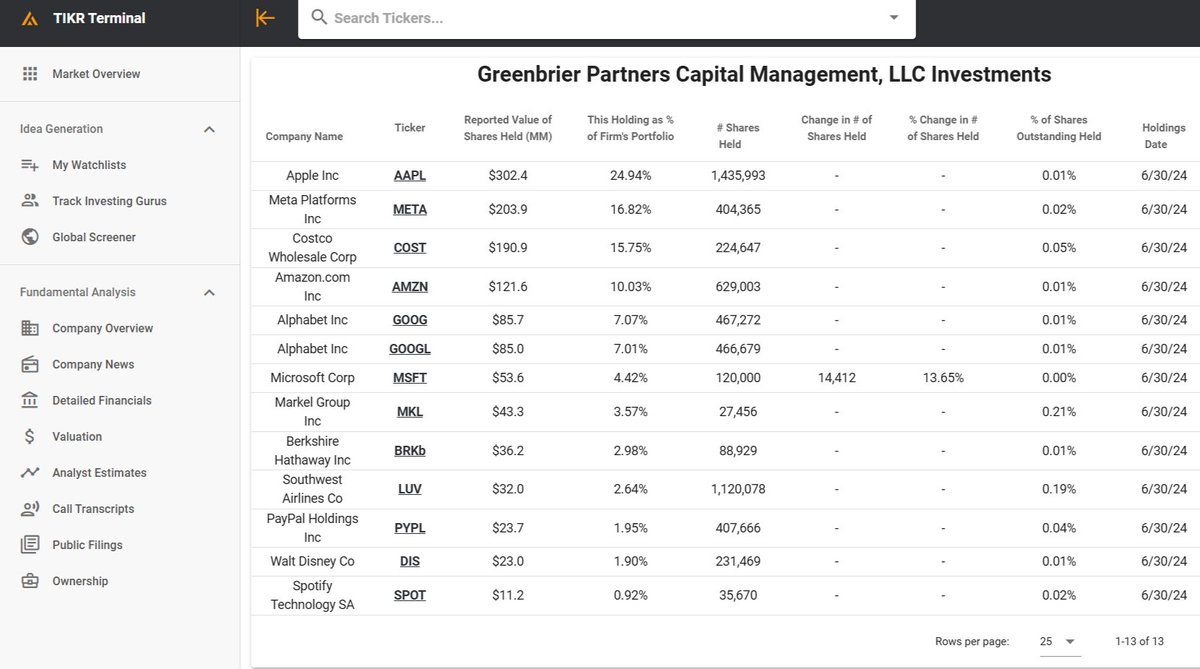Collapse the Fundamental Analysis section chevron
This screenshot has width=1200, height=669.
209,292
